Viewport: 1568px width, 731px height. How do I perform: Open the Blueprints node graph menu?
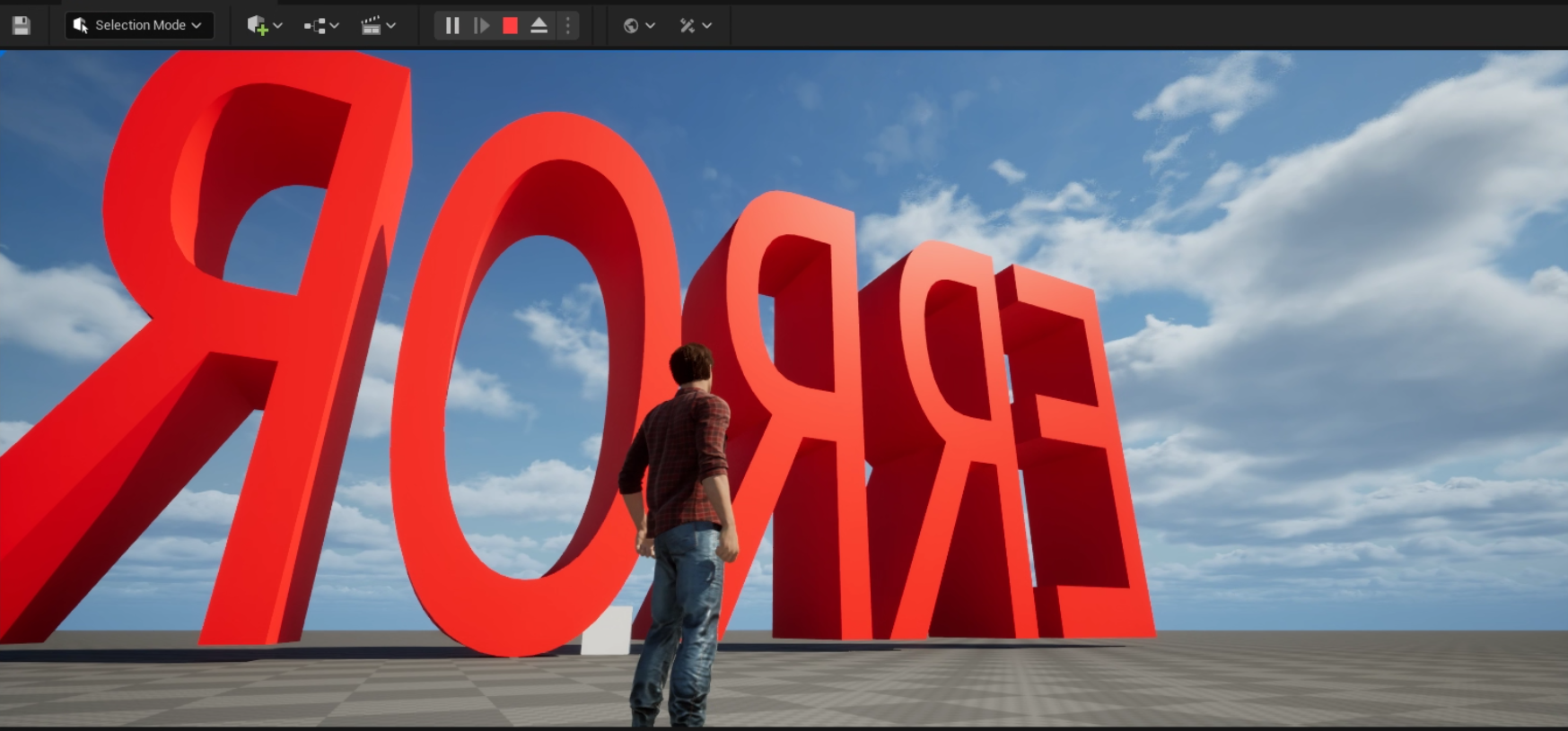(x=320, y=25)
